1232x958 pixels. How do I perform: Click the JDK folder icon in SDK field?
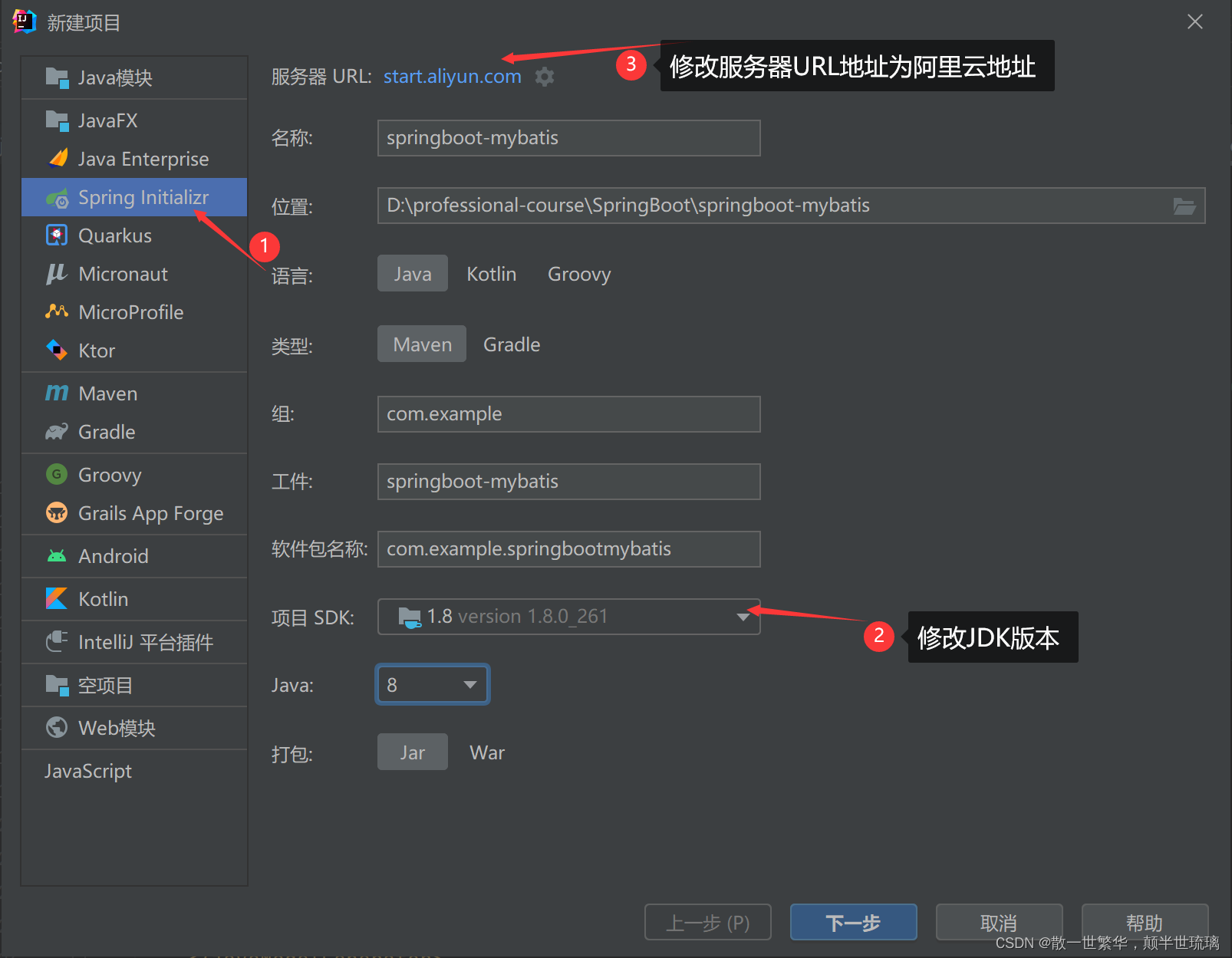tap(410, 617)
